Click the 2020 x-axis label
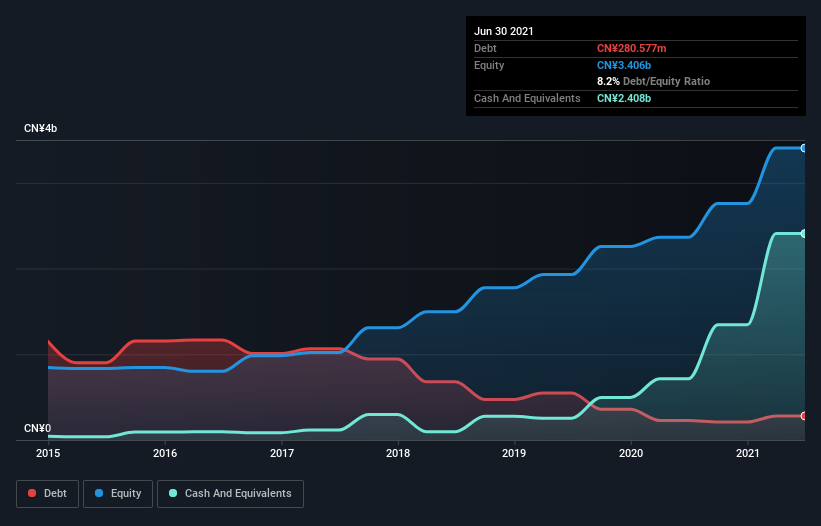Screen dimensions: 821x526 pos(631,453)
